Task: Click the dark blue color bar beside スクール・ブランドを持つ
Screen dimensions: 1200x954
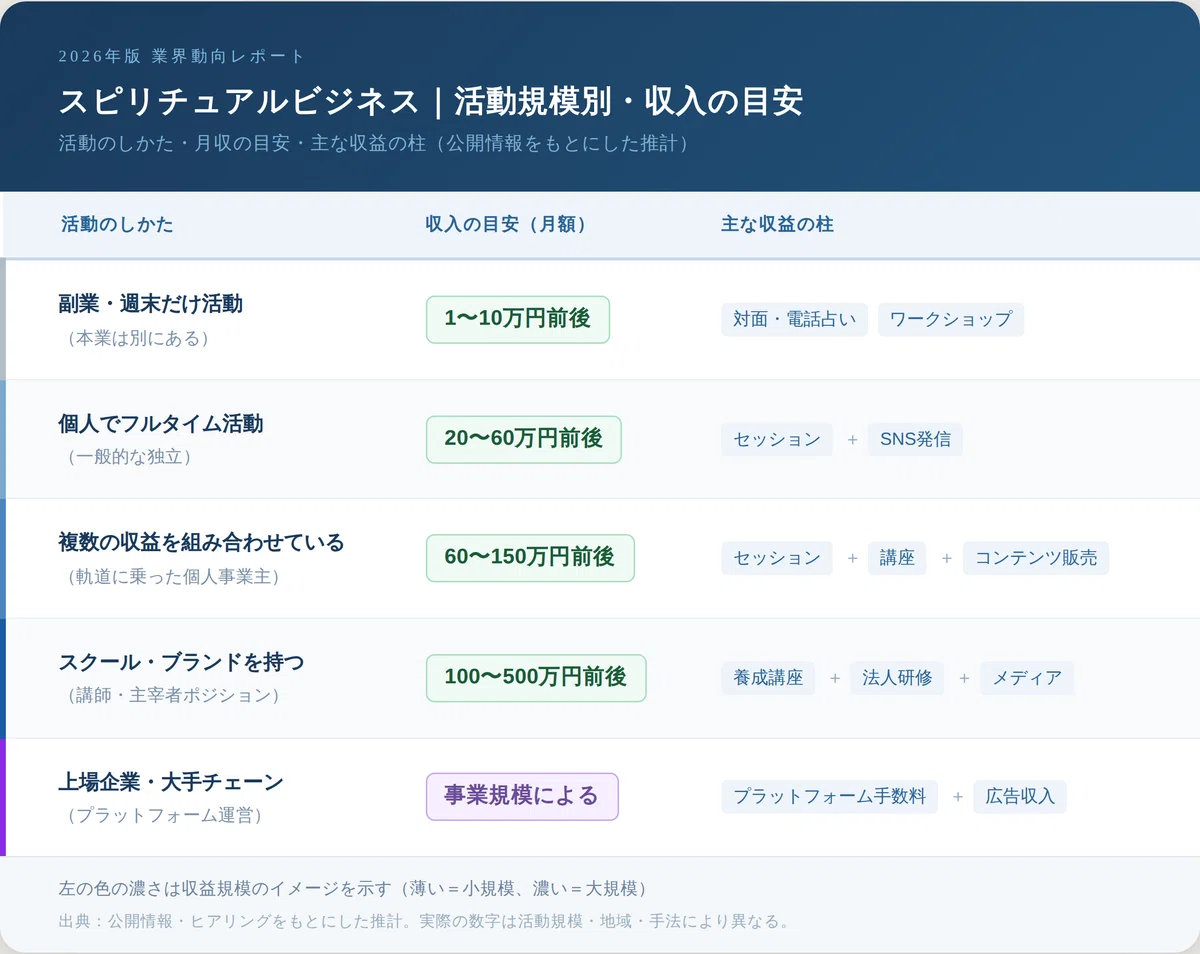Action: click(3, 678)
